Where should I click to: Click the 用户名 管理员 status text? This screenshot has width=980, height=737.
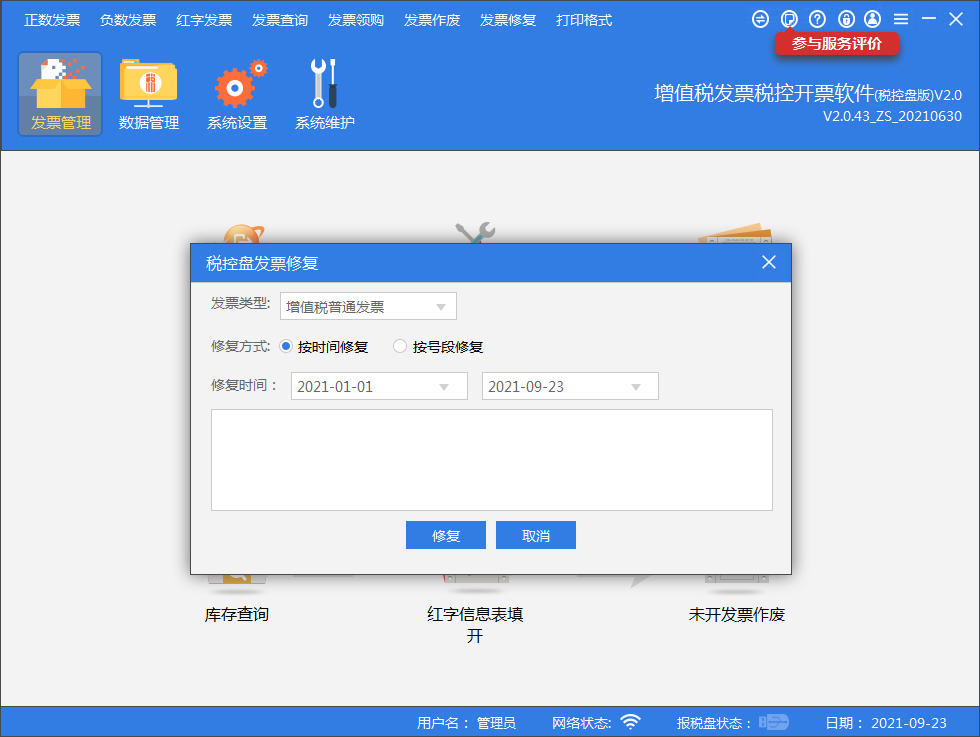[x=466, y=723]
